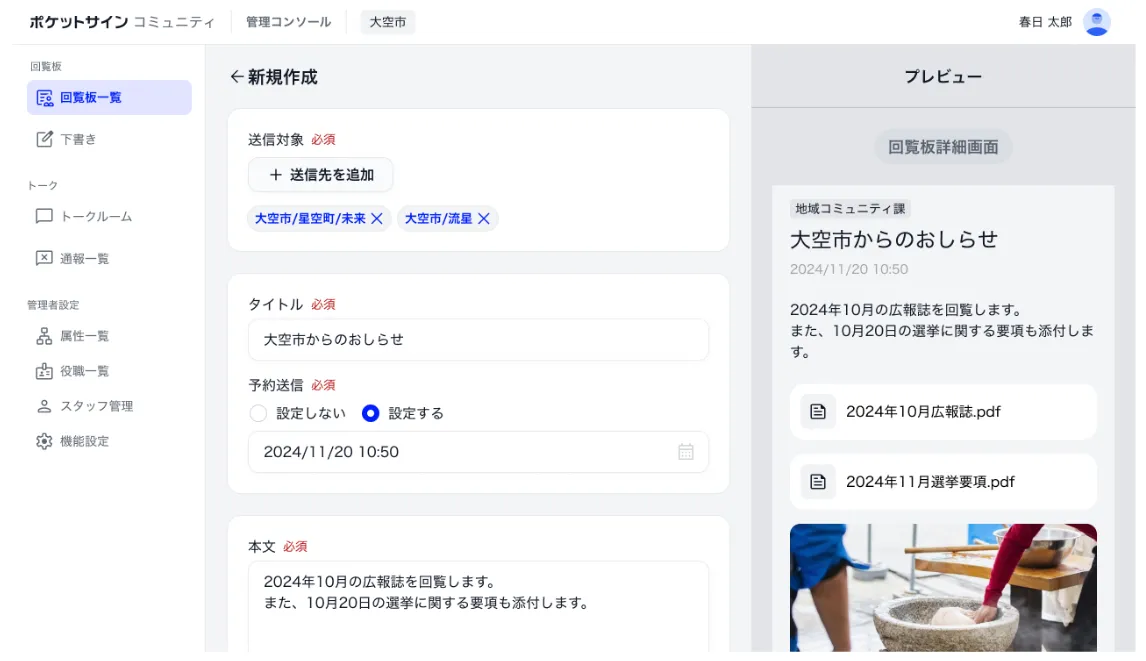The image size is (1146, 661).
Task: Open the 機能設定 gear icon
Action: point(44,441)
